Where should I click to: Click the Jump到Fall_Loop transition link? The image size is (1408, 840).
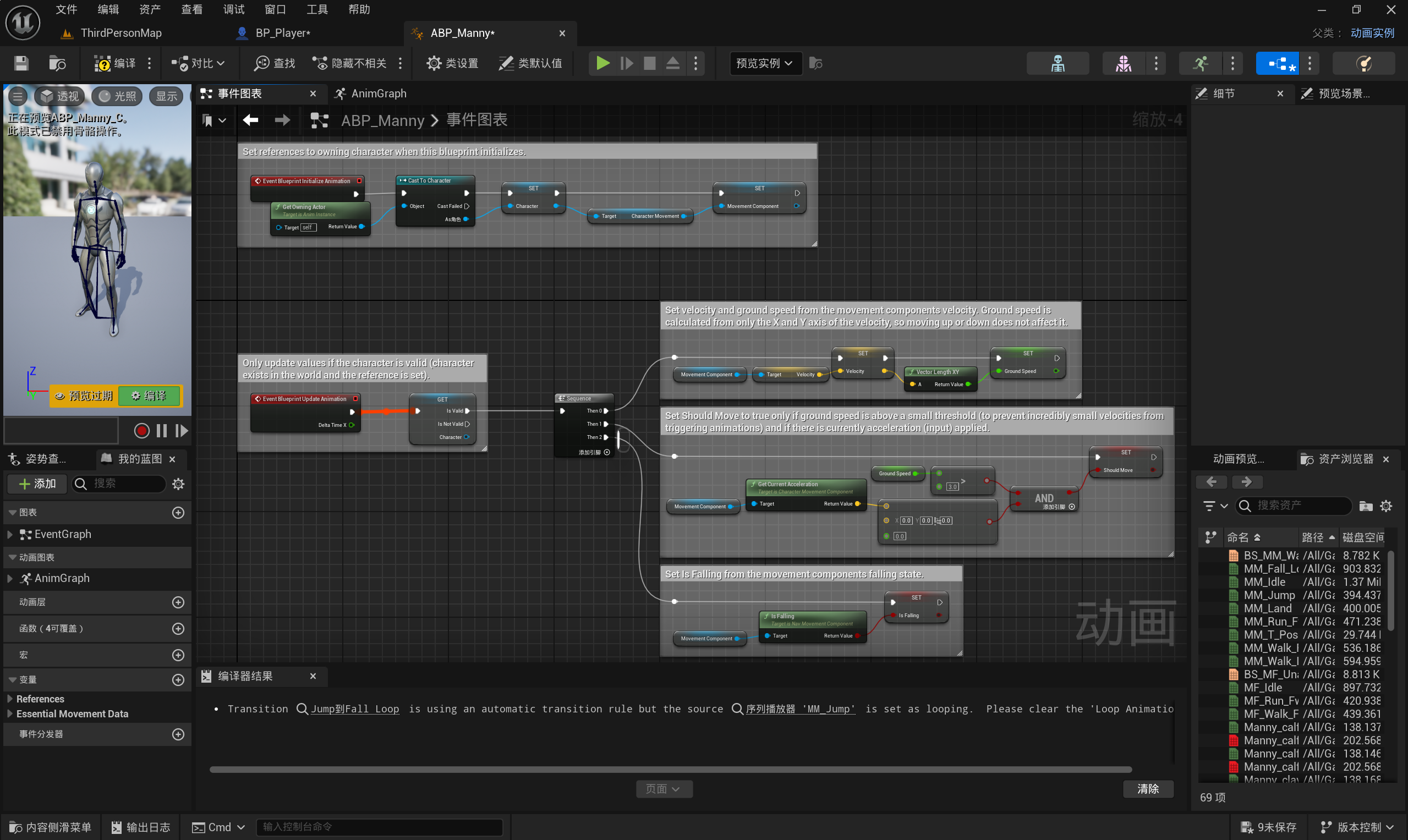coord(354,709)
